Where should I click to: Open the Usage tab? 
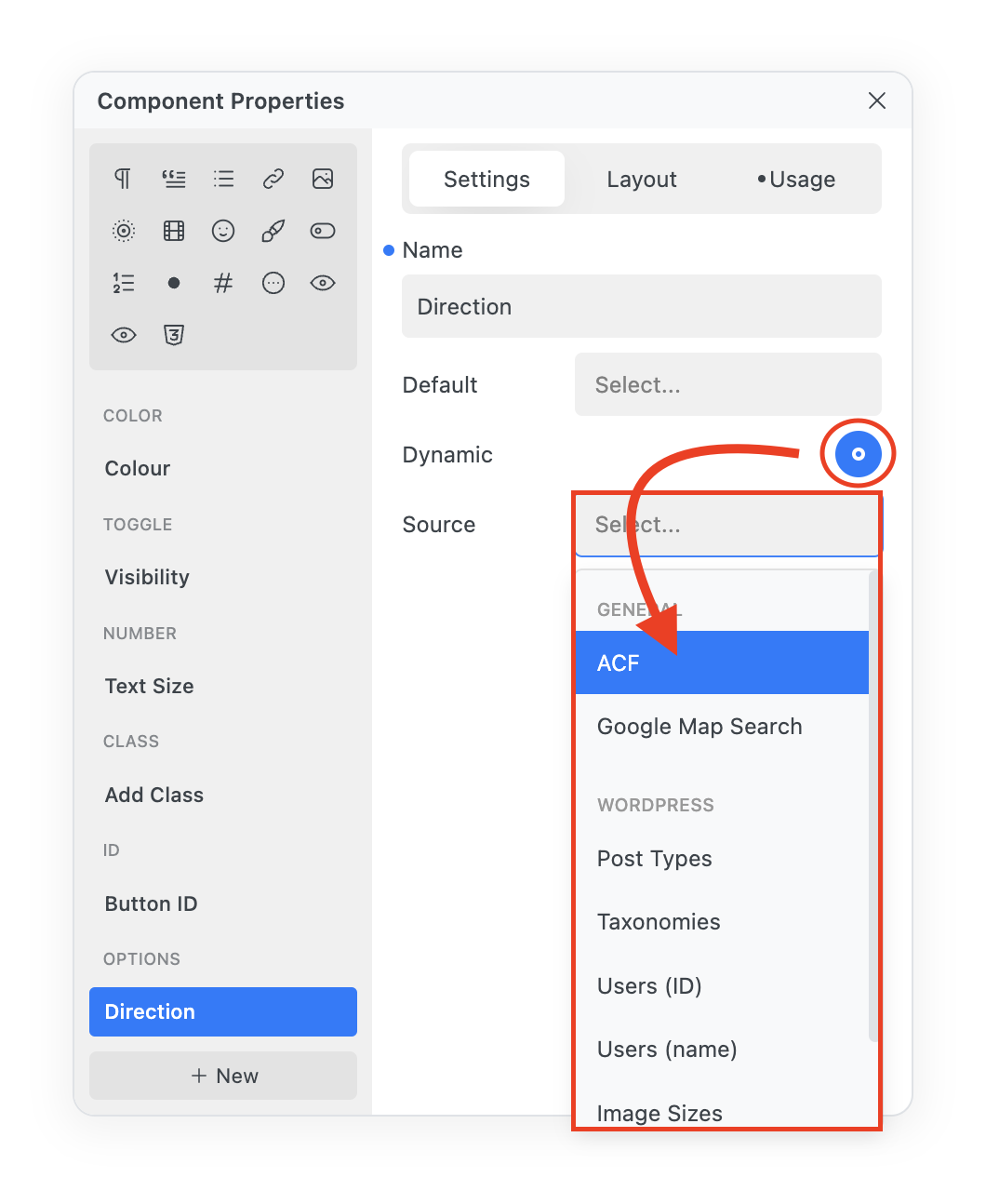point(797,180)
